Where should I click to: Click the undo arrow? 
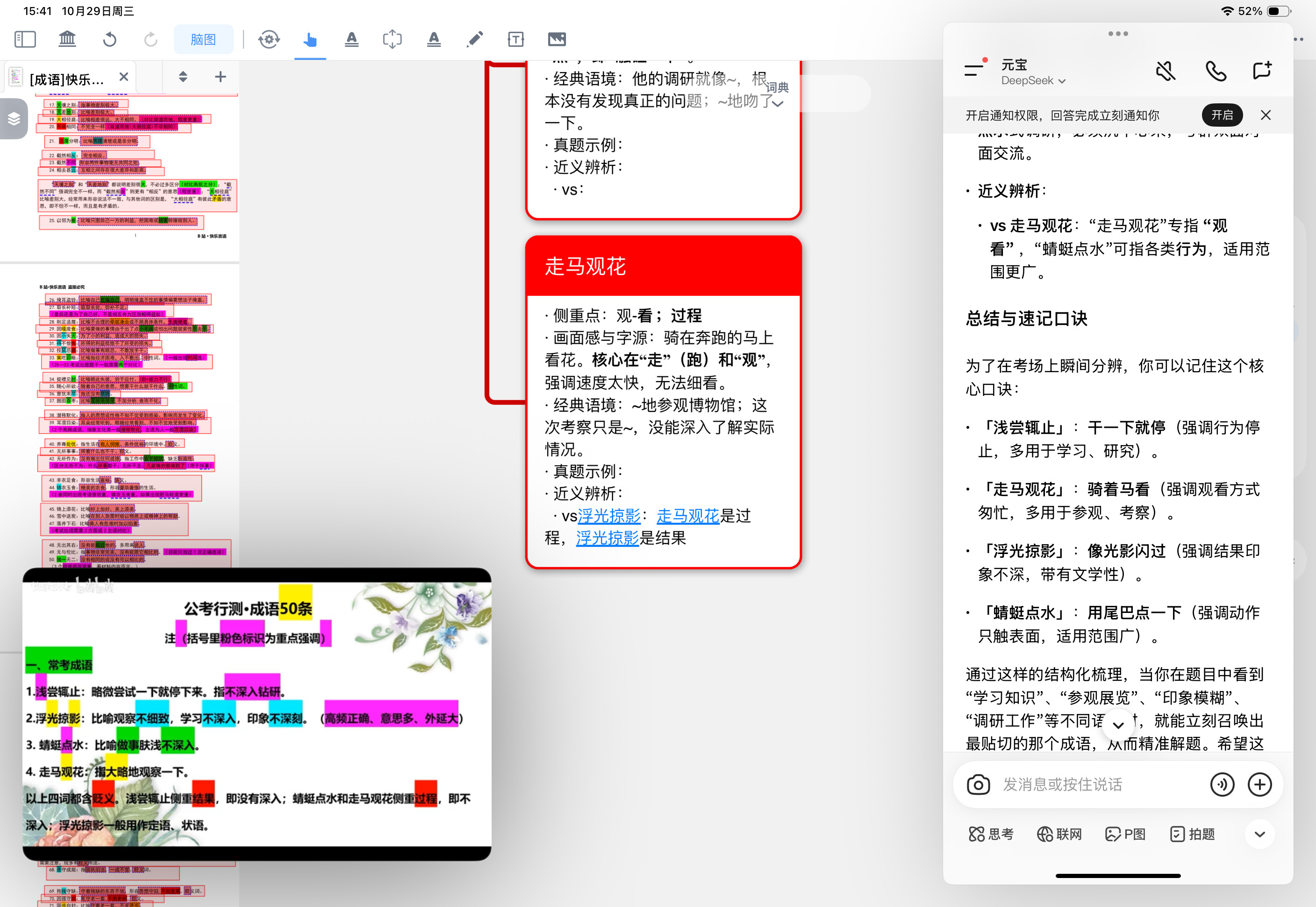pos(110,39)
